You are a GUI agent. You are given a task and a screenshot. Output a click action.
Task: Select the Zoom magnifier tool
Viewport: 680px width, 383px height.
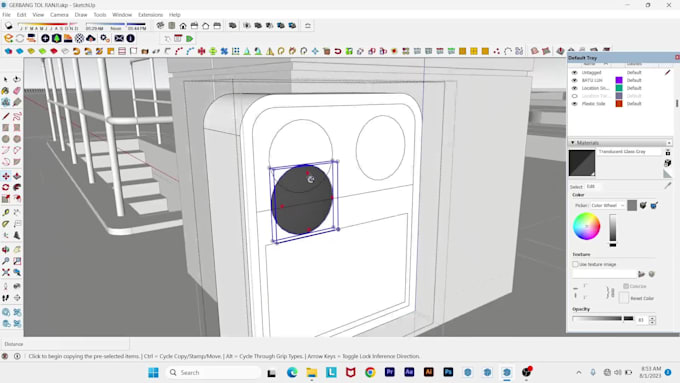tap(6, 261)
